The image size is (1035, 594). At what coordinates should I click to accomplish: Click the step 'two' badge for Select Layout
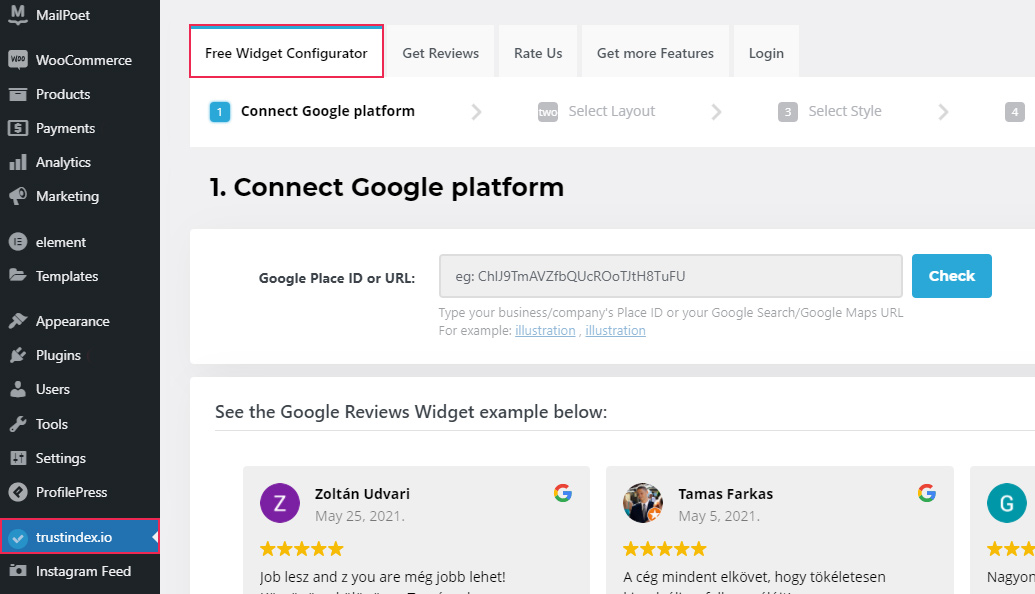pyautogui.click(x=548, y=112)
